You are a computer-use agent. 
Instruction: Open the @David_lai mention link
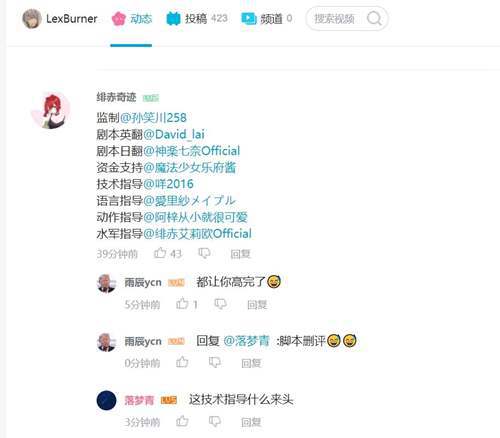[x=174, y=134]
